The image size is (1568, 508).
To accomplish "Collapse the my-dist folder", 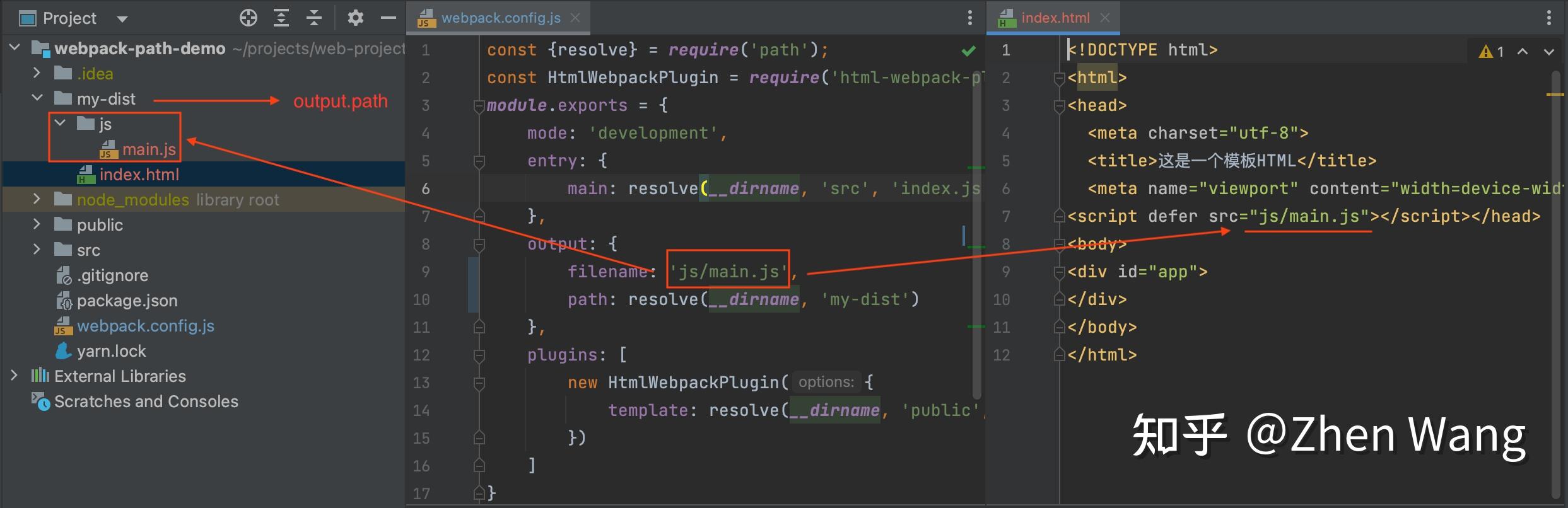I will click(37, 98).
